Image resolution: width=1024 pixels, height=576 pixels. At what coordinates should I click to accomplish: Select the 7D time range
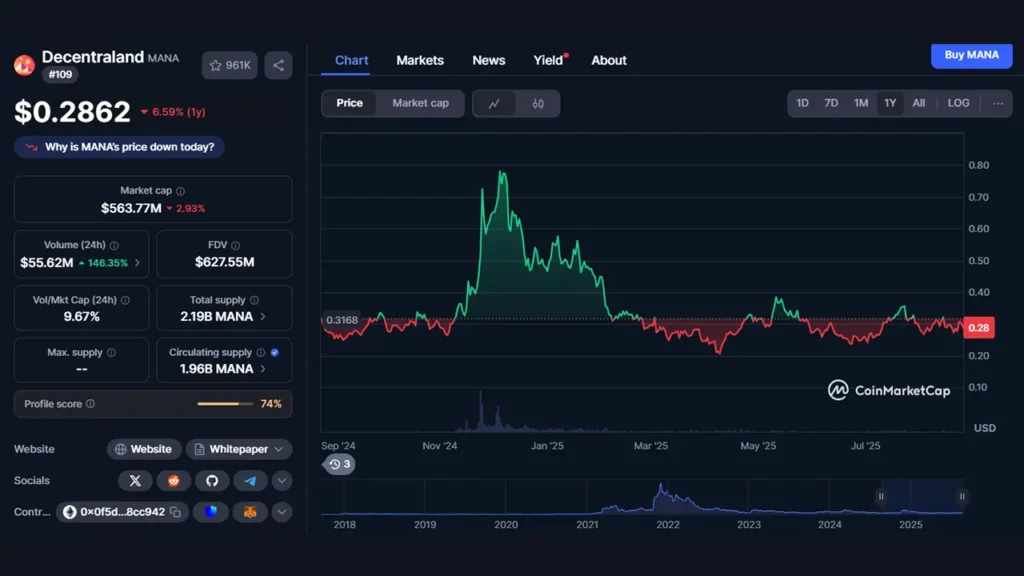831,103
